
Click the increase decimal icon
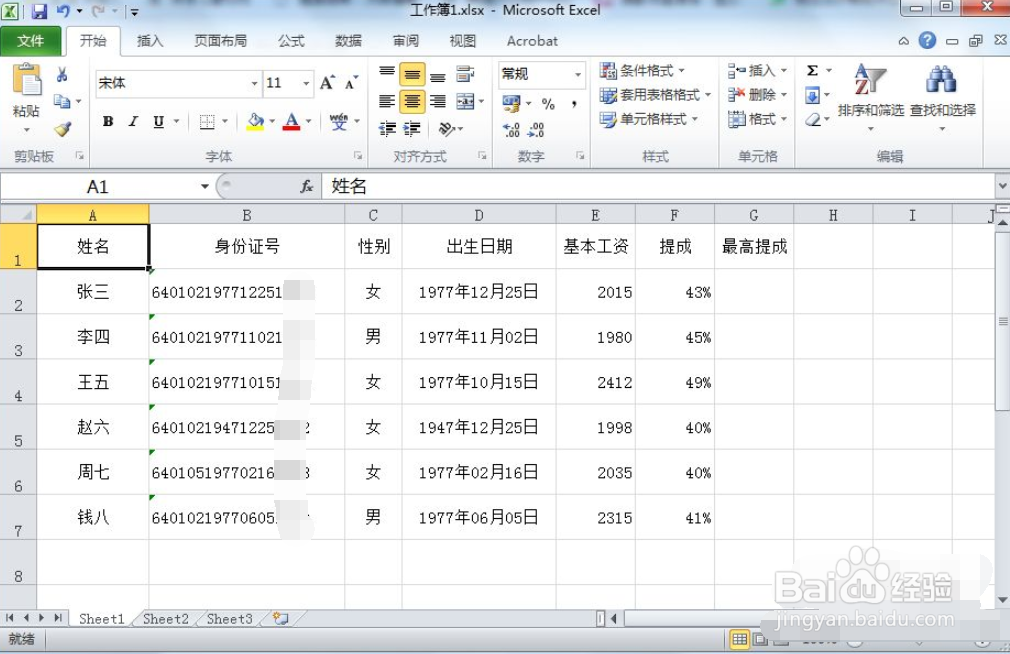[x=513, y=128]
